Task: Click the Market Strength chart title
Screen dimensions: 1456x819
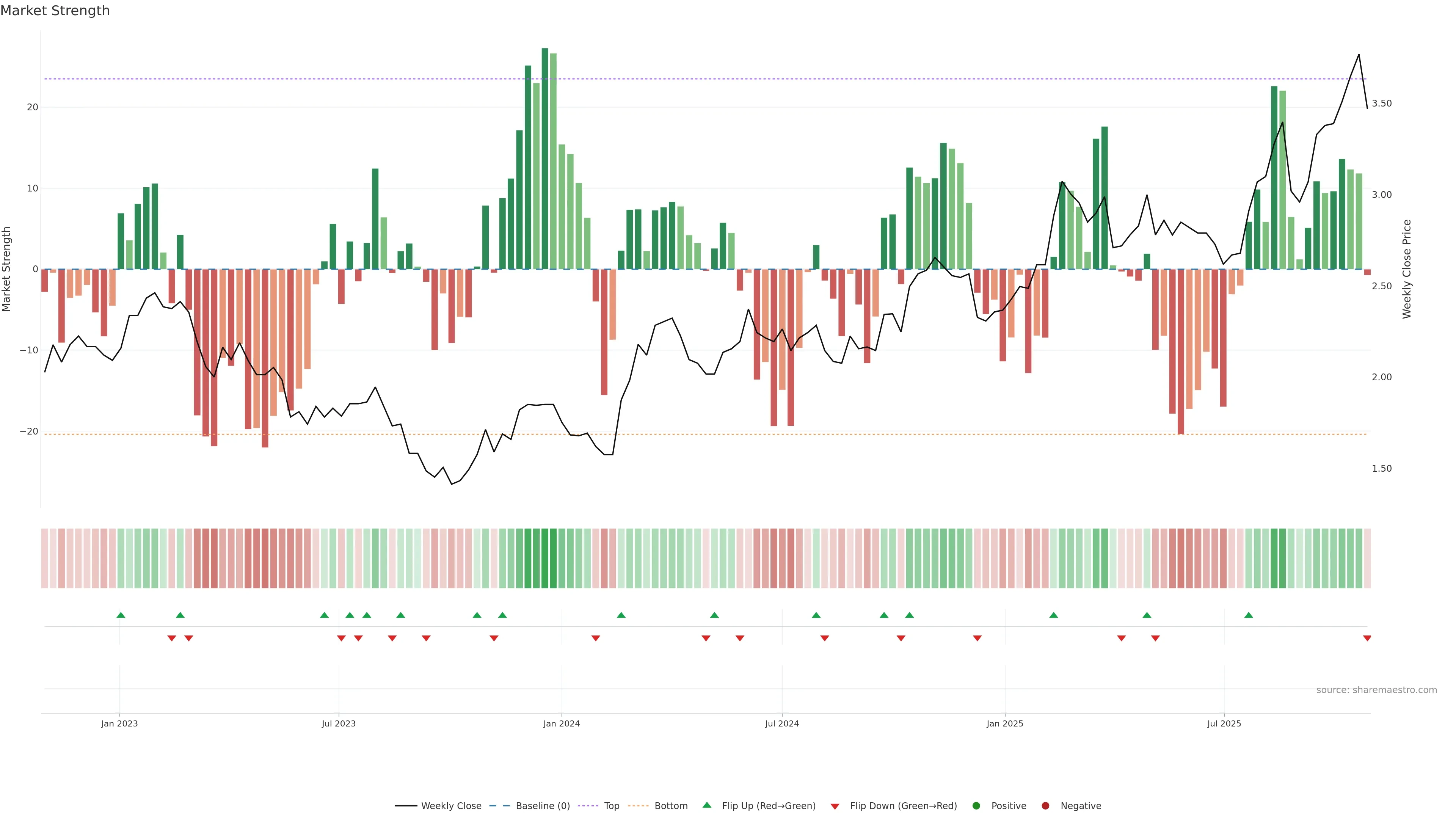Action: [x=55, y=11]
